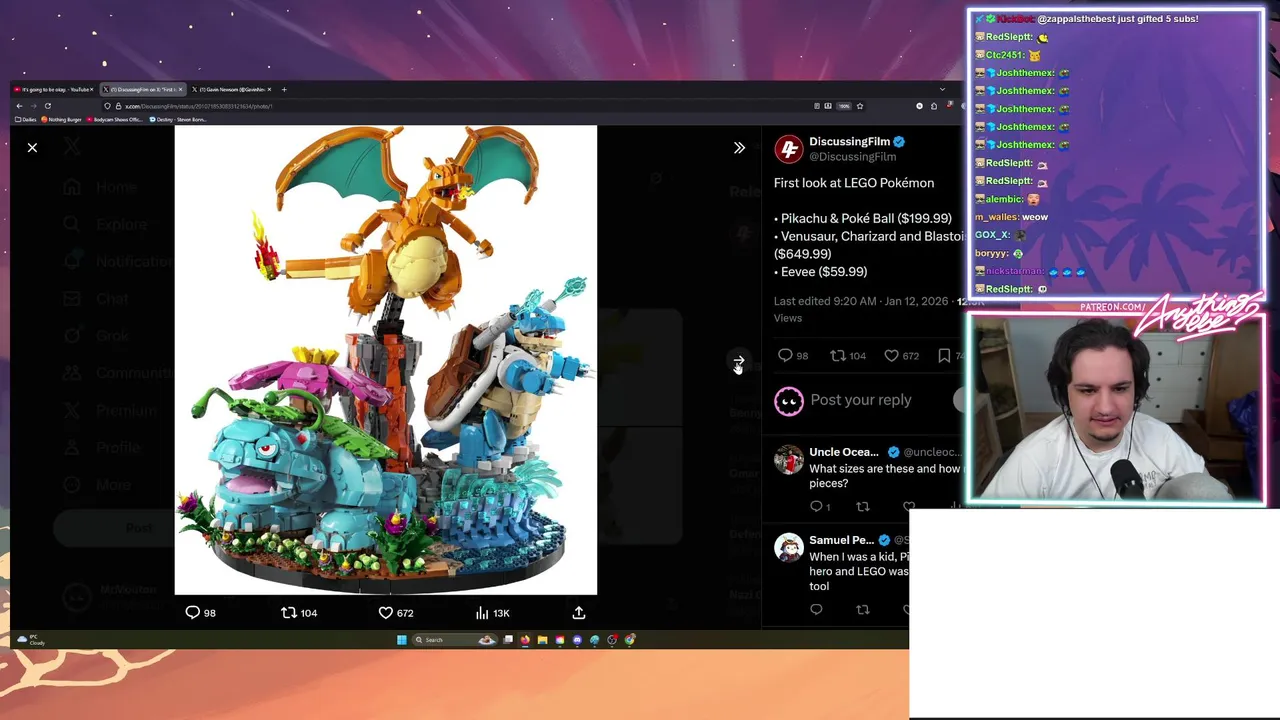Image resolution: width=1280 pixels, height=720 pixels.
Task: Open the DiscussingFilm profile avatar
Action: 789,149
